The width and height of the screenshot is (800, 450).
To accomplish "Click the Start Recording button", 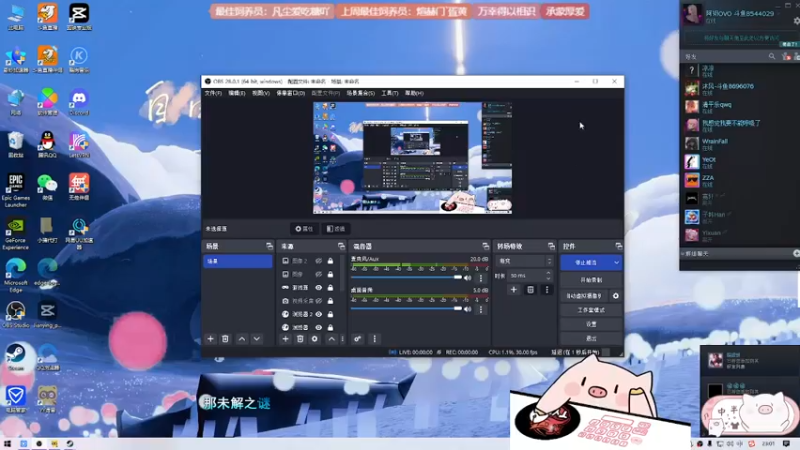I will pos(591,280).
